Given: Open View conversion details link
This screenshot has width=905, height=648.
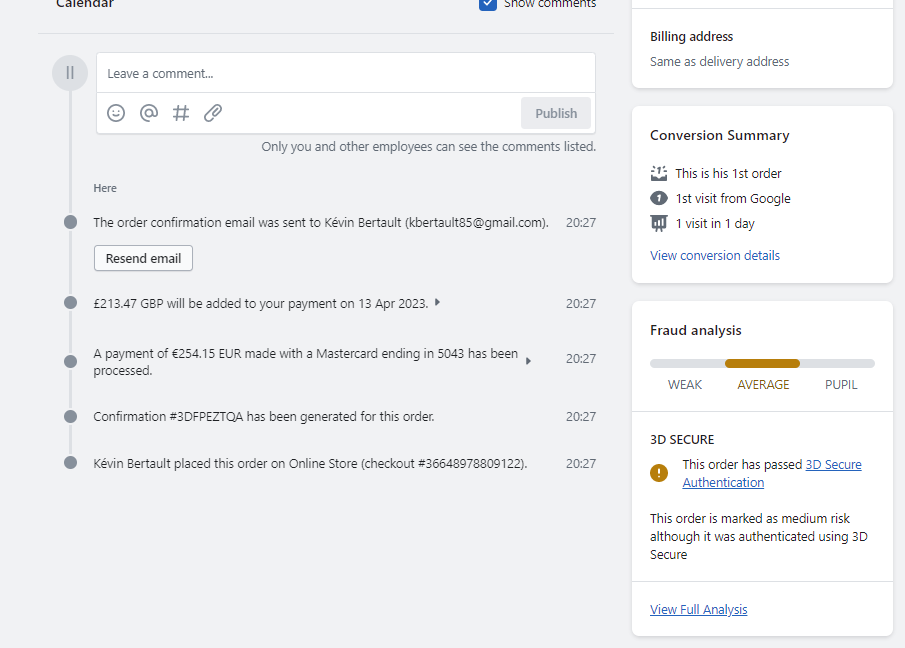Looking at the screenshot, I should tap(714, 255).
